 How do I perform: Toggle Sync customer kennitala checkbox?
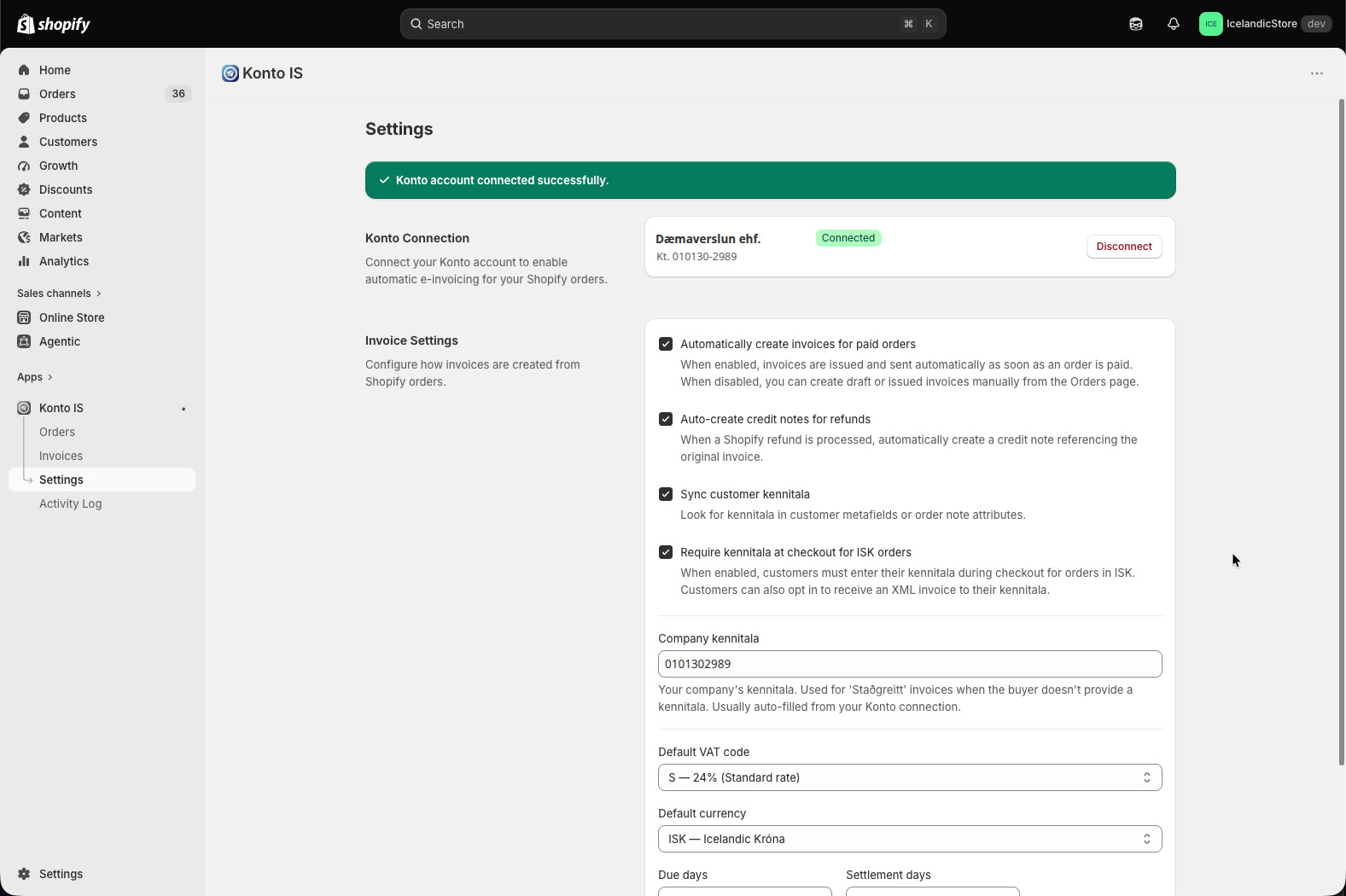pos(666,494)
